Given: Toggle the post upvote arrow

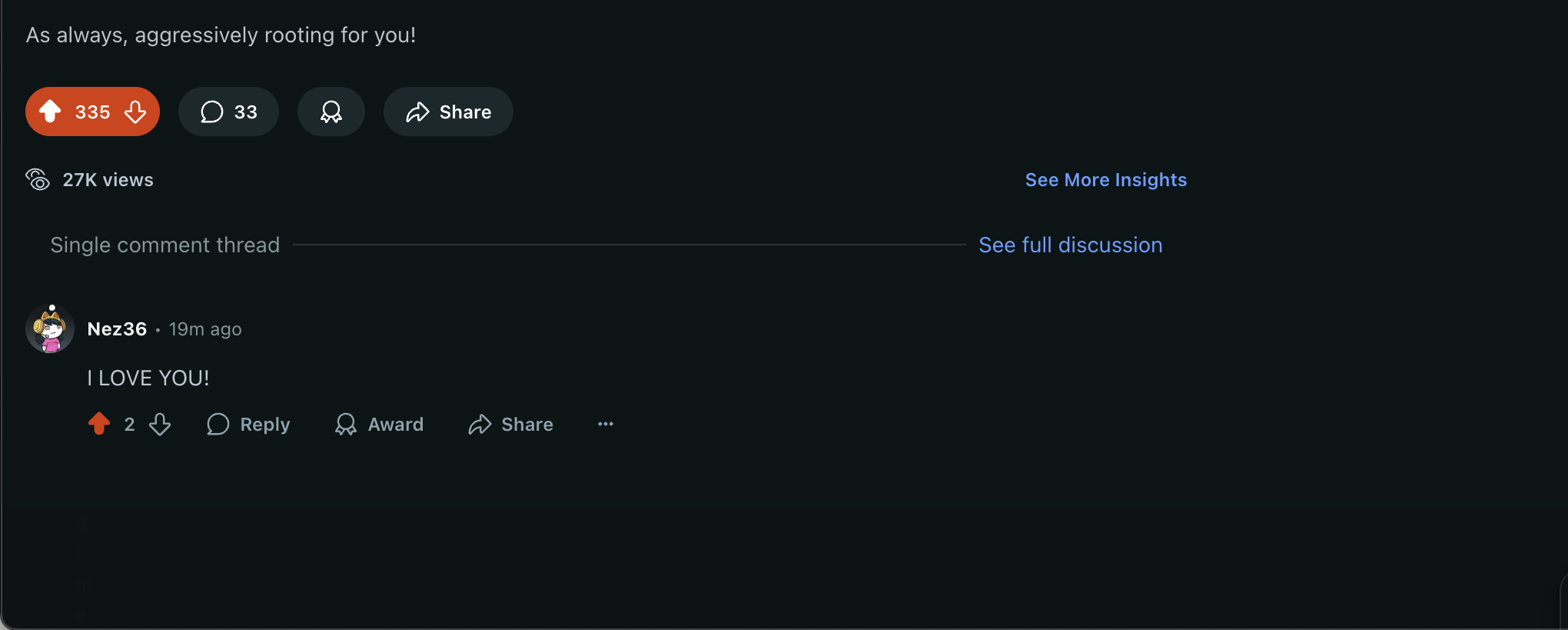Looking at the screenshot, I should coord(51,112).
